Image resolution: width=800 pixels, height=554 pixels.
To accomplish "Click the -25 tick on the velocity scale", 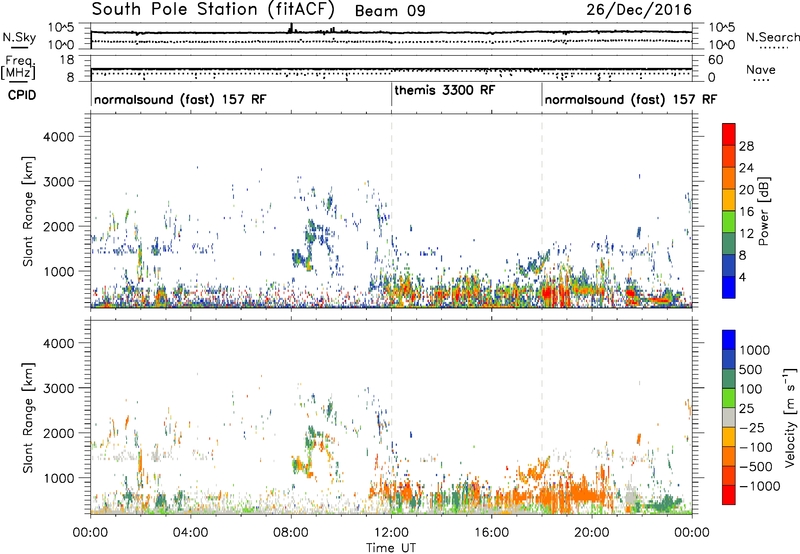I will click(x=752, y=427).
